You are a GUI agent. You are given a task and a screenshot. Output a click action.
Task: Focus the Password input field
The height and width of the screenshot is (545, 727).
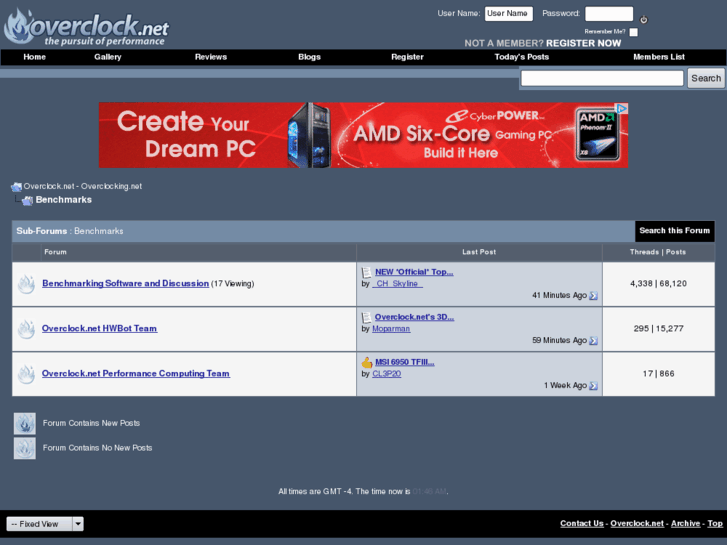pos(609,13)
